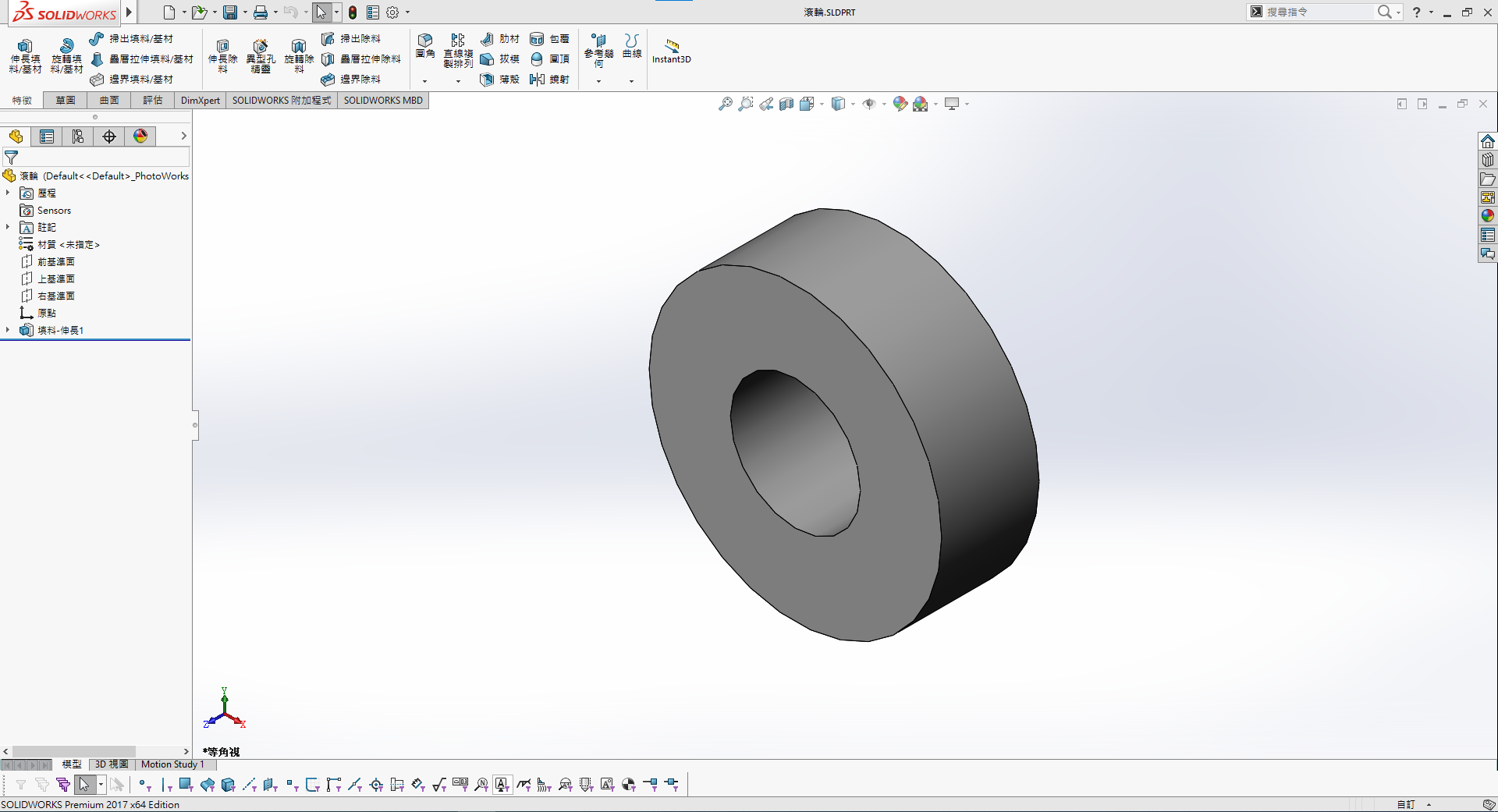Image resolution: width=1498 pixels, height=812 pixels.
Task: Apply the 圓角 fillet tool
Action: (x=425, y=46)
